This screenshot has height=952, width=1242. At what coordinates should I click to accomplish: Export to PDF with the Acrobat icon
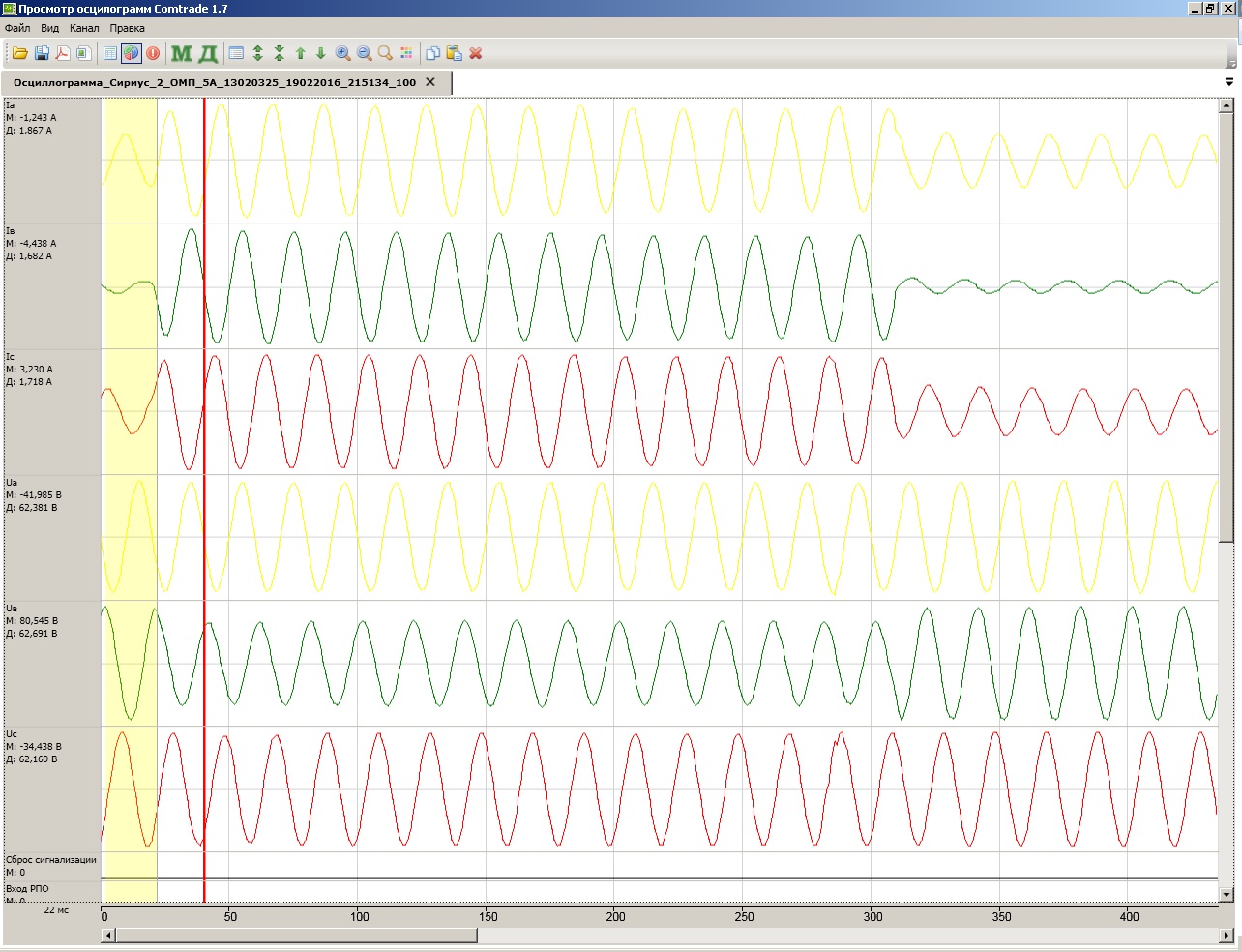pos(63,53)
